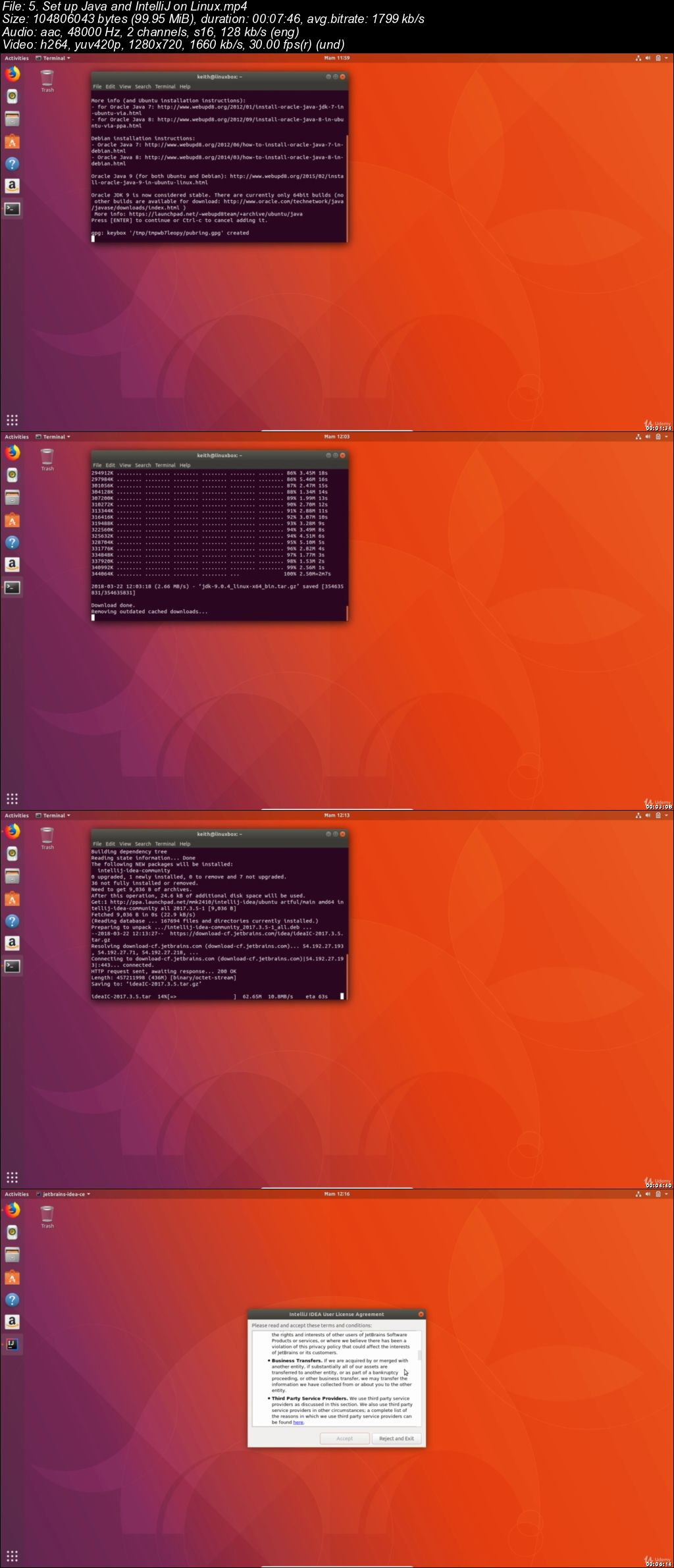Open the jetbrains-idea-ce app menu in the top bar
This screenshot has width=674, height=1568.
click(x=63, y=1194)
